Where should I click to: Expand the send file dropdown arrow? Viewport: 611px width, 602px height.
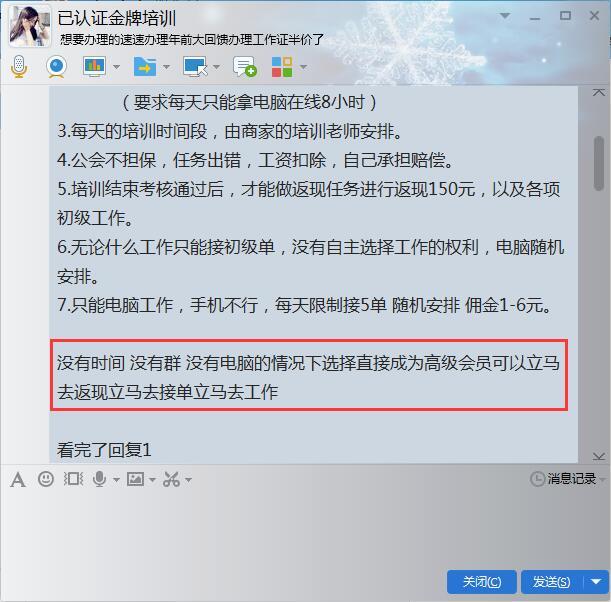tap(166, 67)
